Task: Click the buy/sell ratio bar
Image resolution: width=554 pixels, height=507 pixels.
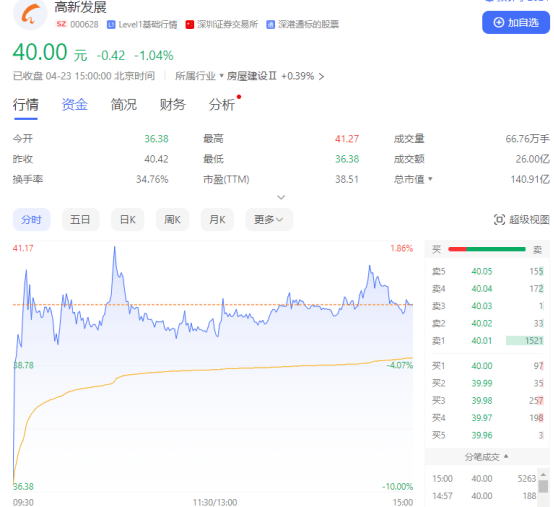Action: tap(487, 249)
